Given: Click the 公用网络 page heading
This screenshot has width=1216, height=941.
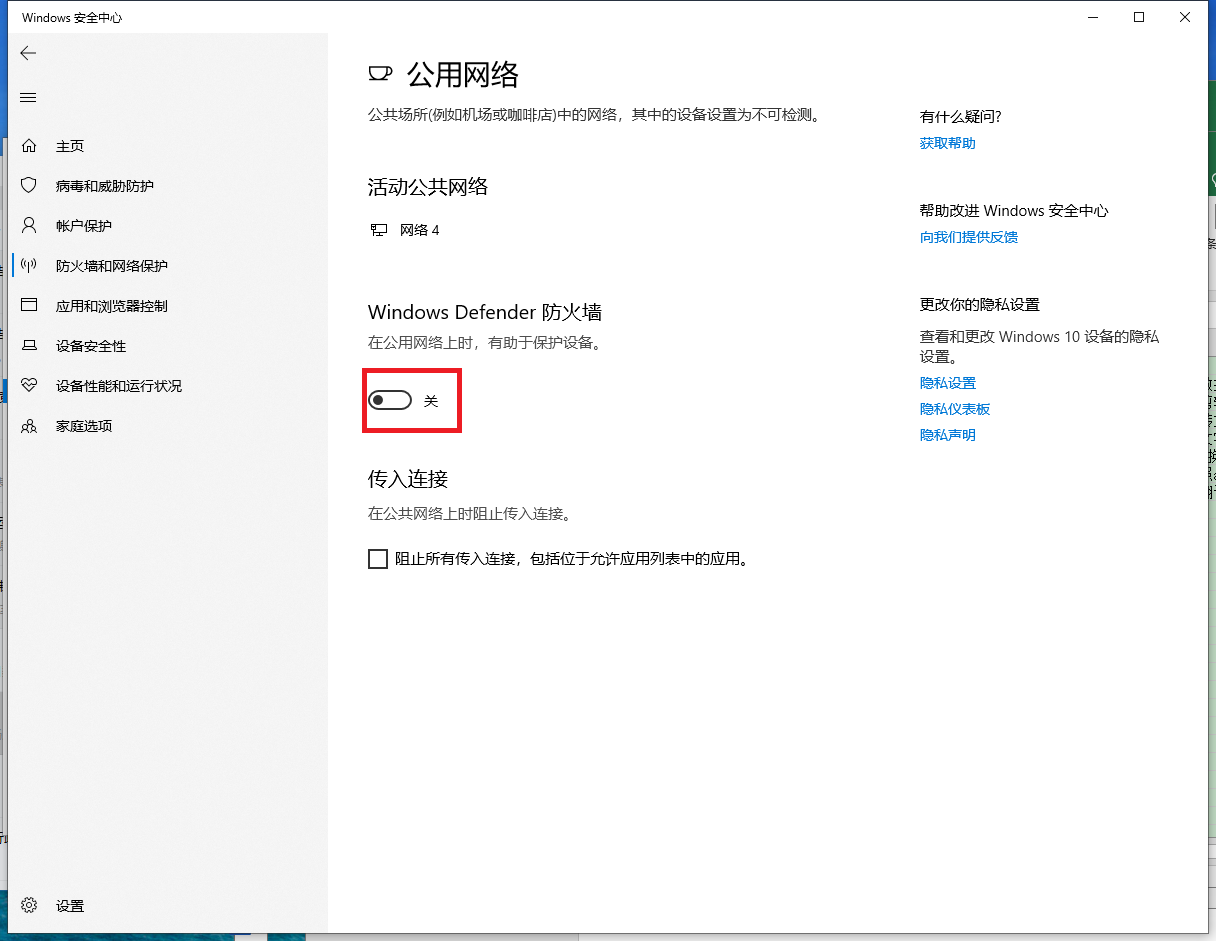Looking at the screenshot, I should (x=463, y=74).
